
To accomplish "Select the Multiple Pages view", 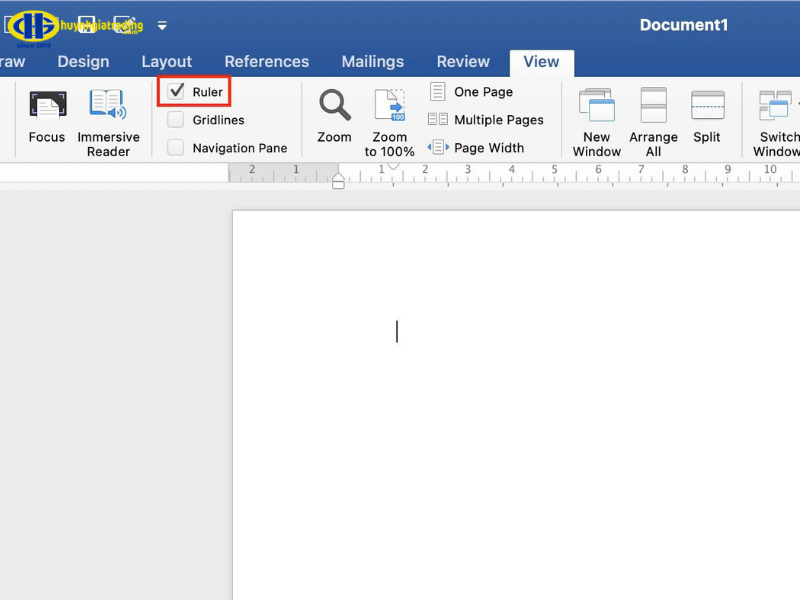I will [x=486, y=120].
